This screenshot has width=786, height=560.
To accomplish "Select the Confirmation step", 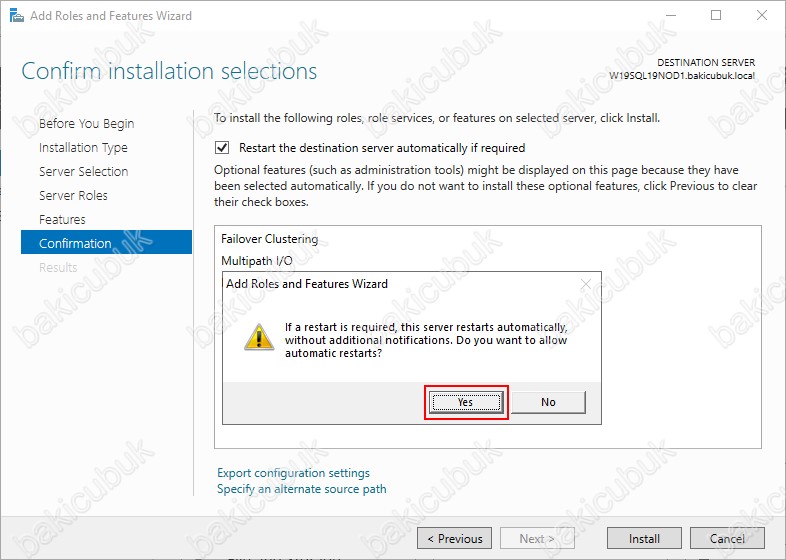I will pyautogui.click(x=75, y=243).
